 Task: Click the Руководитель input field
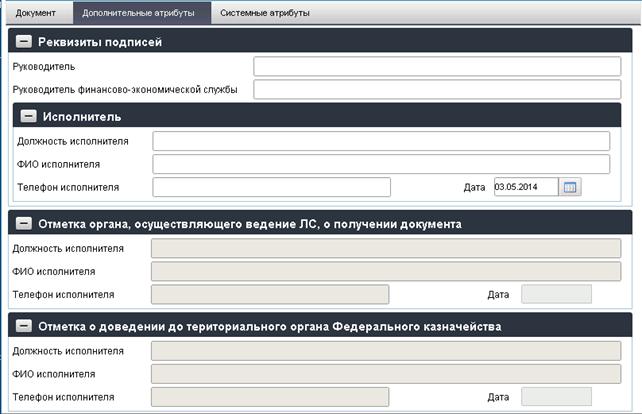point(437,66)
